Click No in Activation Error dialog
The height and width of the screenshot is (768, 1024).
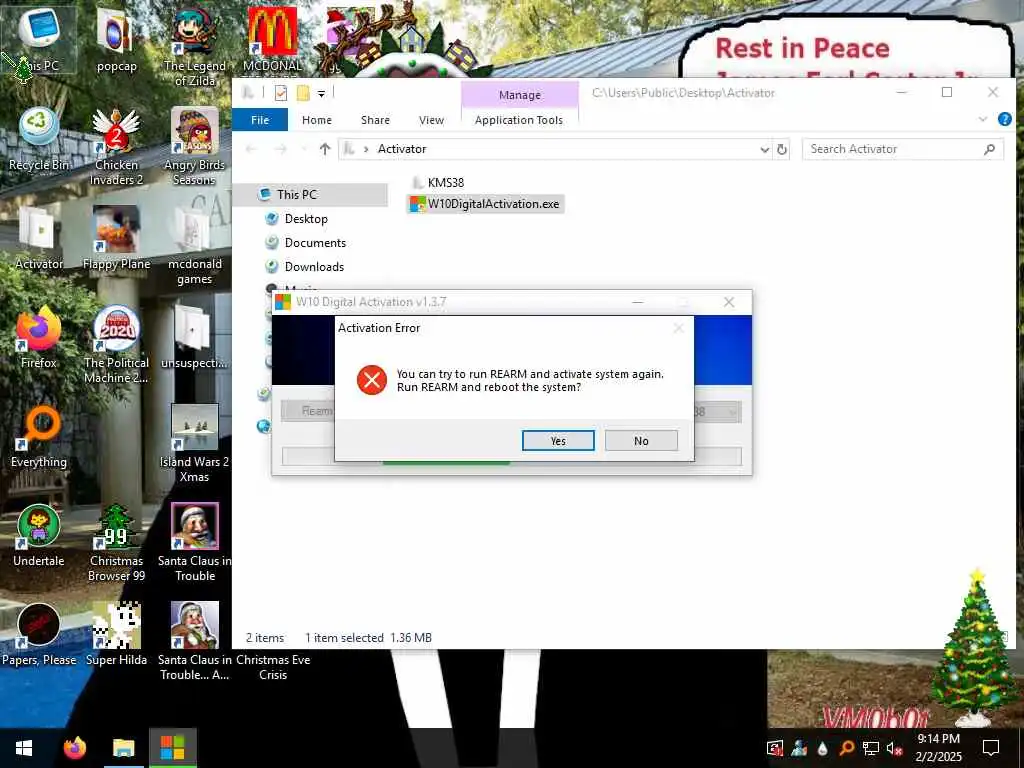tap(641, 441)
